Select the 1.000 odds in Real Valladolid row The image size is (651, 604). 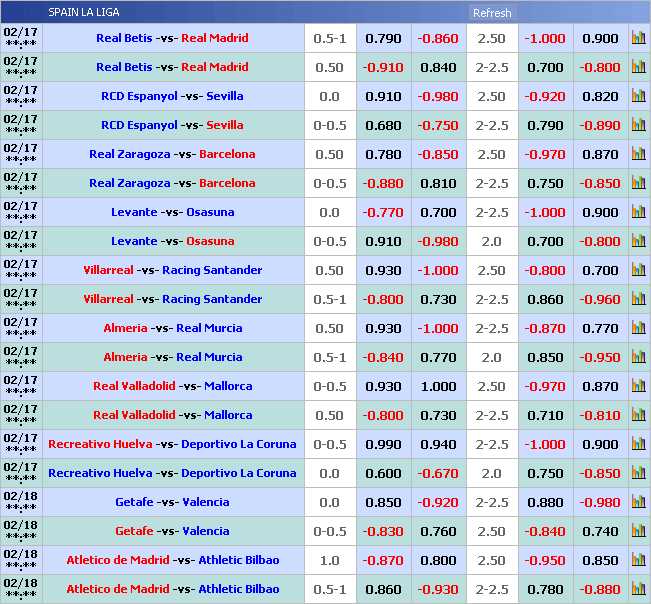click(x=438, y=386)
